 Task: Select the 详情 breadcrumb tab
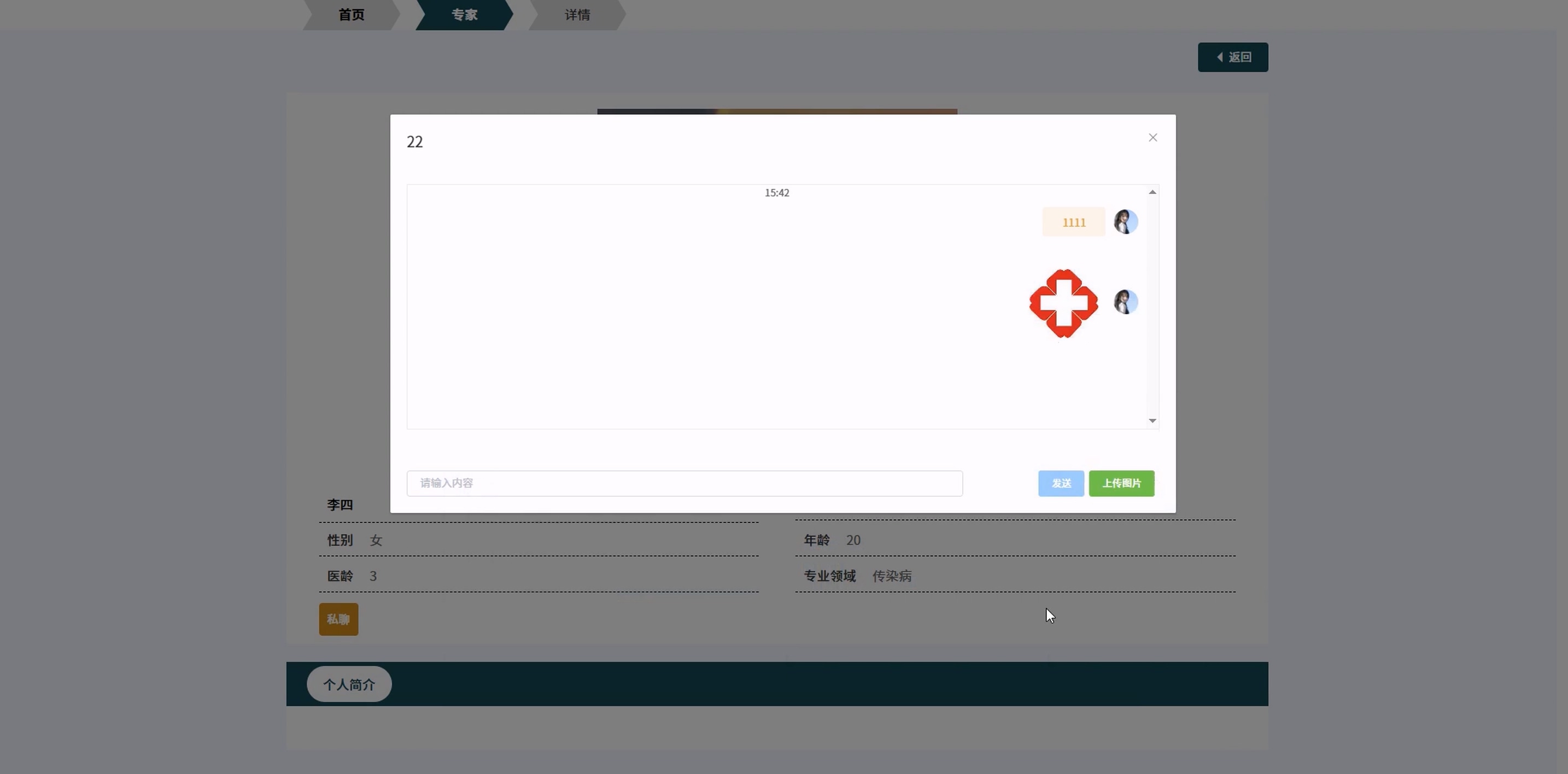pyautogui.click(x=577, y=15)
